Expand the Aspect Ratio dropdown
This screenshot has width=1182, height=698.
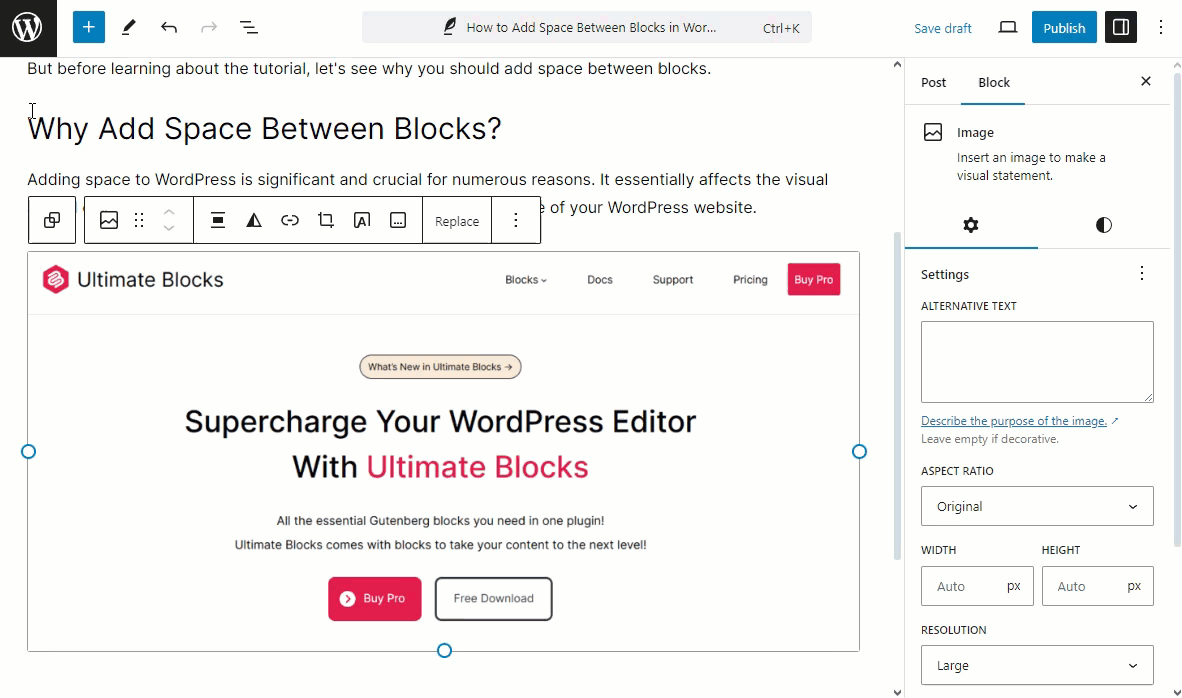[x=1037, y=506]
